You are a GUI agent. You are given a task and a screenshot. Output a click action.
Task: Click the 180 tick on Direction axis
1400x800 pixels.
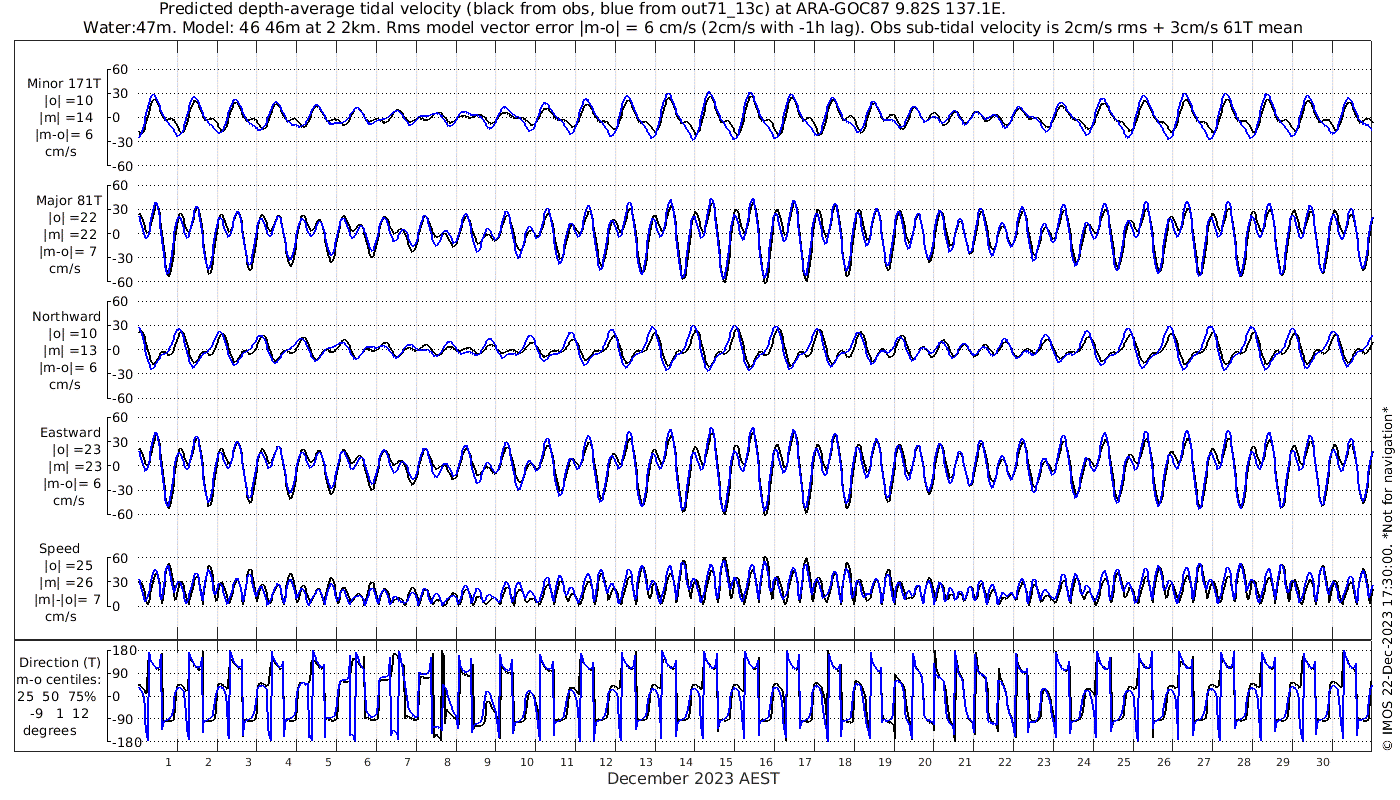[x=122, y=650]
